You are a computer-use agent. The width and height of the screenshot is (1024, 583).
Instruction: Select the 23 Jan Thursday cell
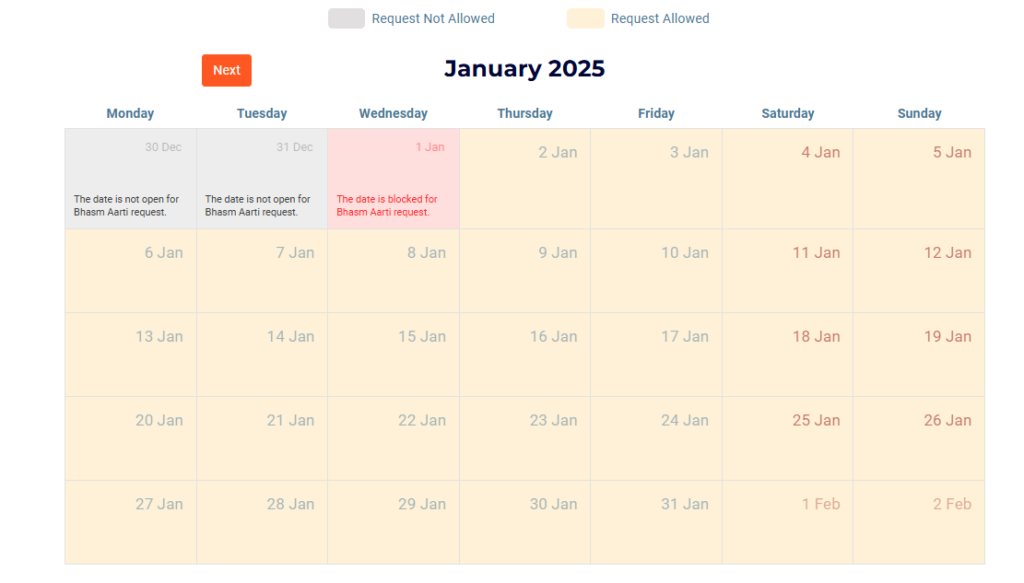[x=525, y=439]
